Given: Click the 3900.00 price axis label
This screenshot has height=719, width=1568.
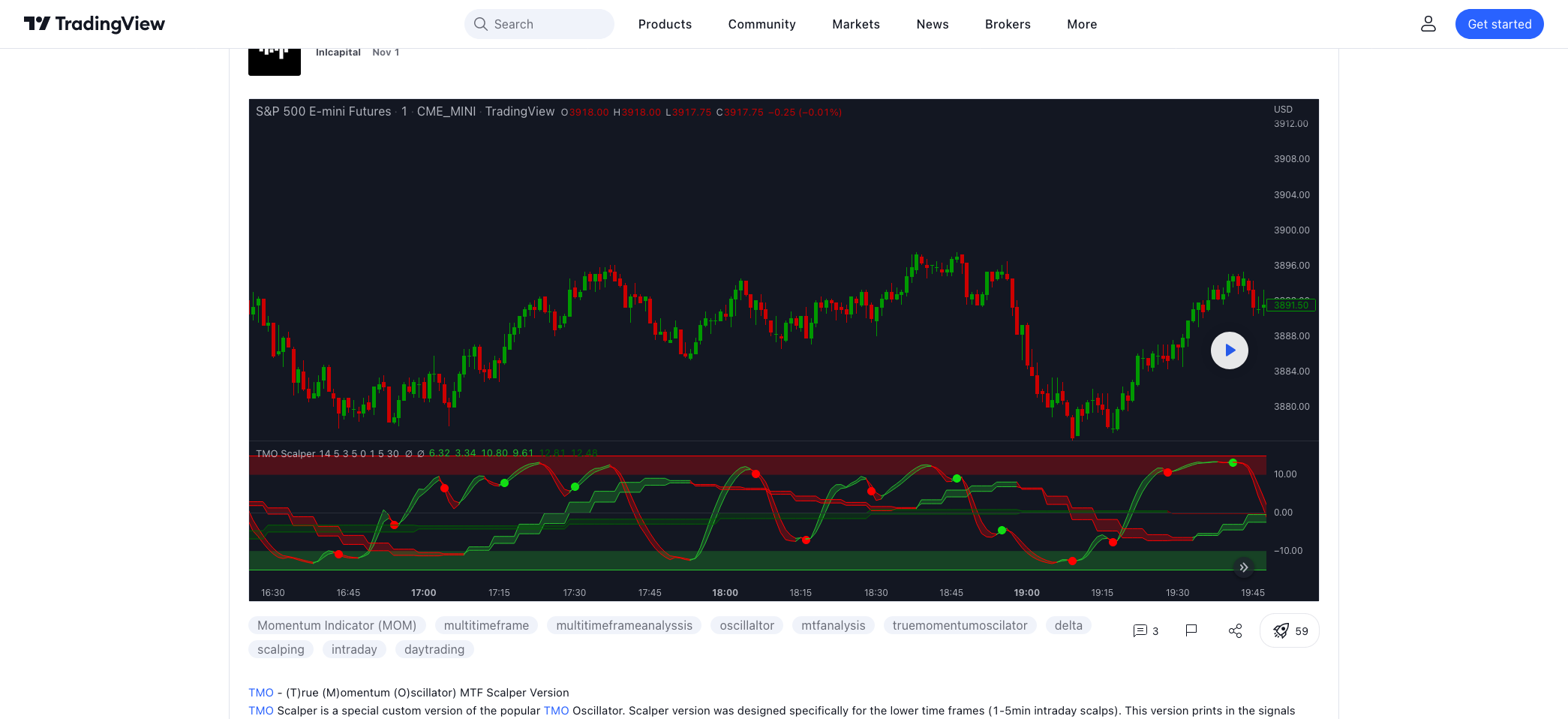Looking at the screenshot, I should click(1292, 230).
